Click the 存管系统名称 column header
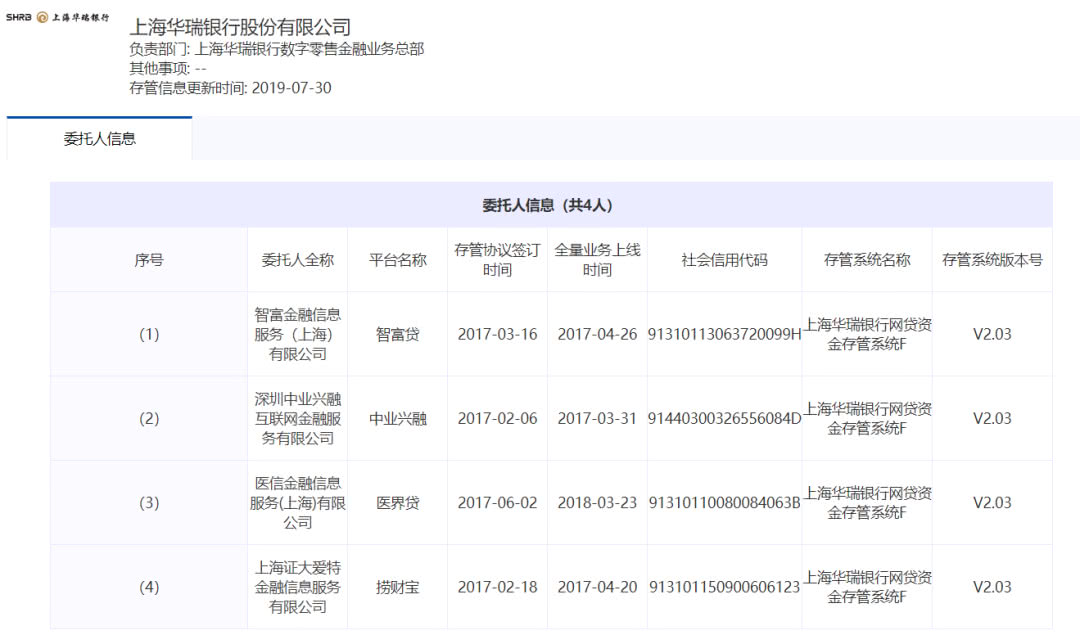1080x644 pixels. 867,260
